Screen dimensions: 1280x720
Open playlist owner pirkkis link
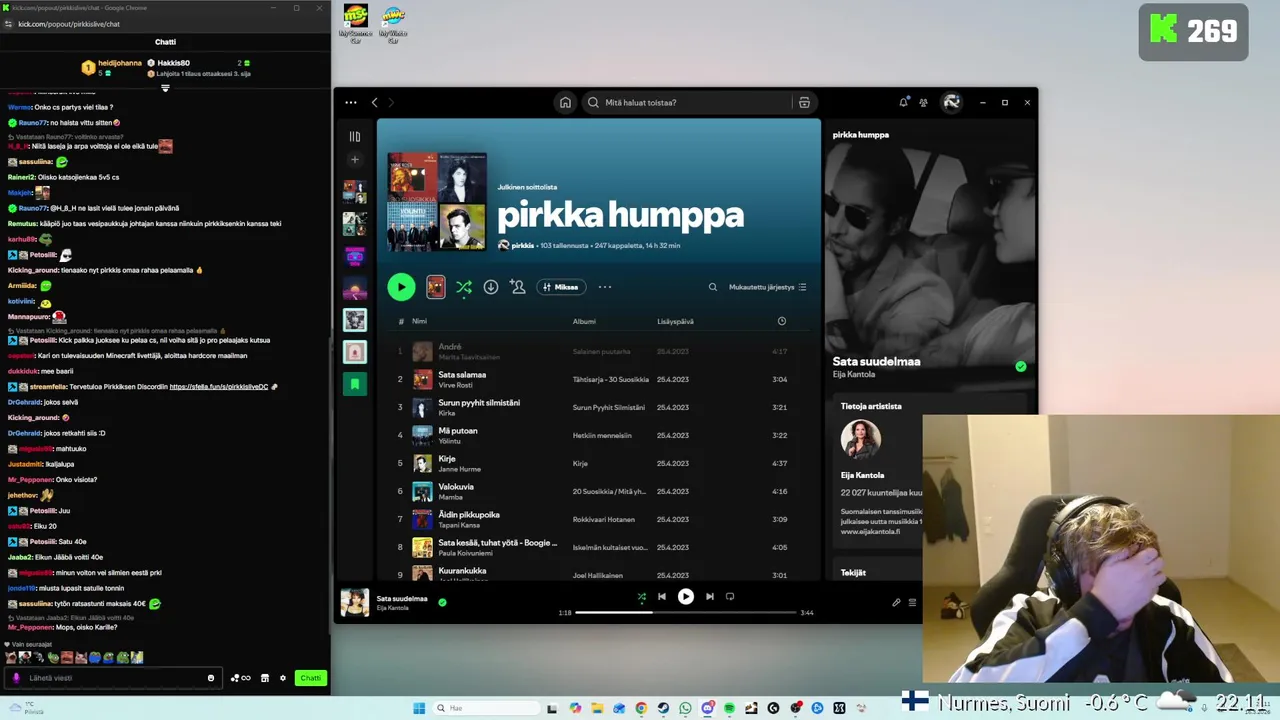click(x=522, y=245)
